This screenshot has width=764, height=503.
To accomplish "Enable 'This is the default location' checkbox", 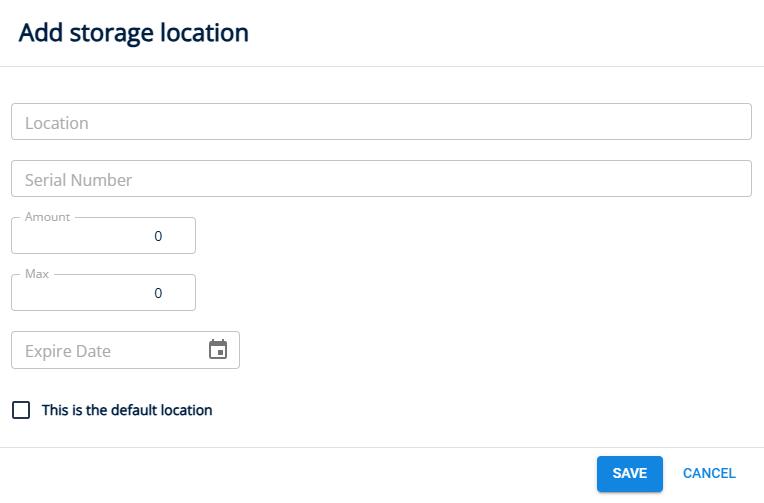I will 21,410.
